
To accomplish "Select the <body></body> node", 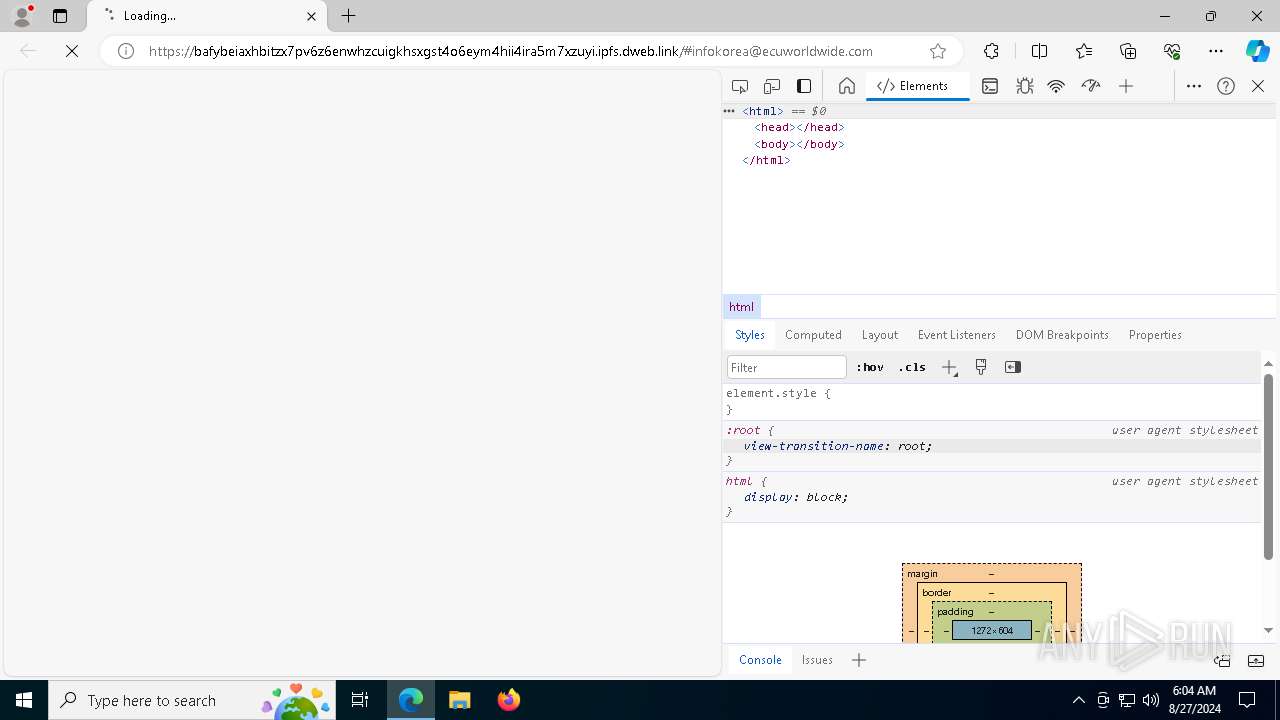I will [800, 144].
